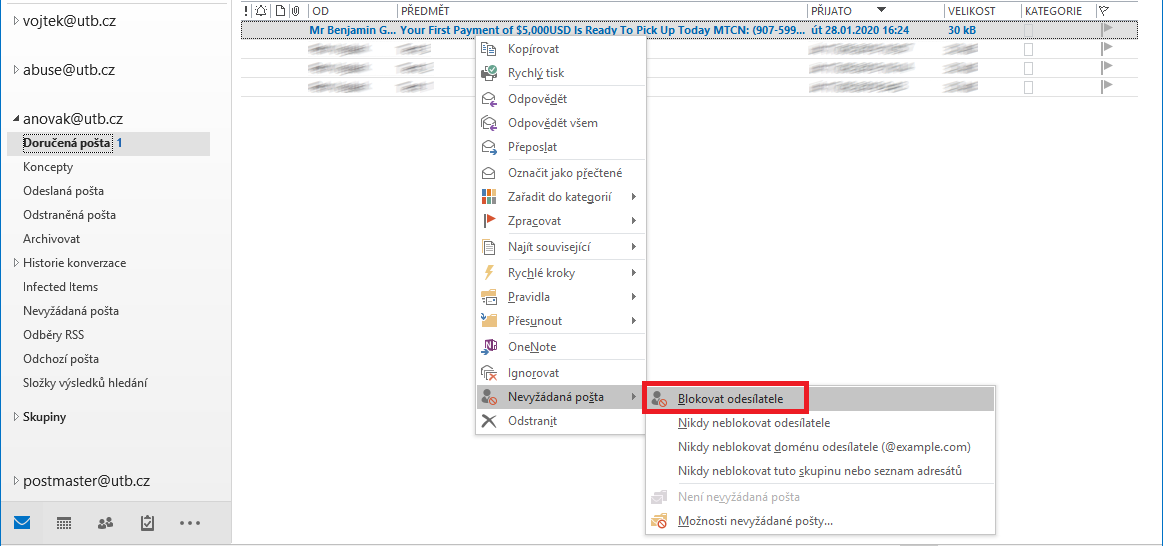Open Možnosti nevyžádané pošty settings
1163x546 pixels.
(x=754, y=521)
